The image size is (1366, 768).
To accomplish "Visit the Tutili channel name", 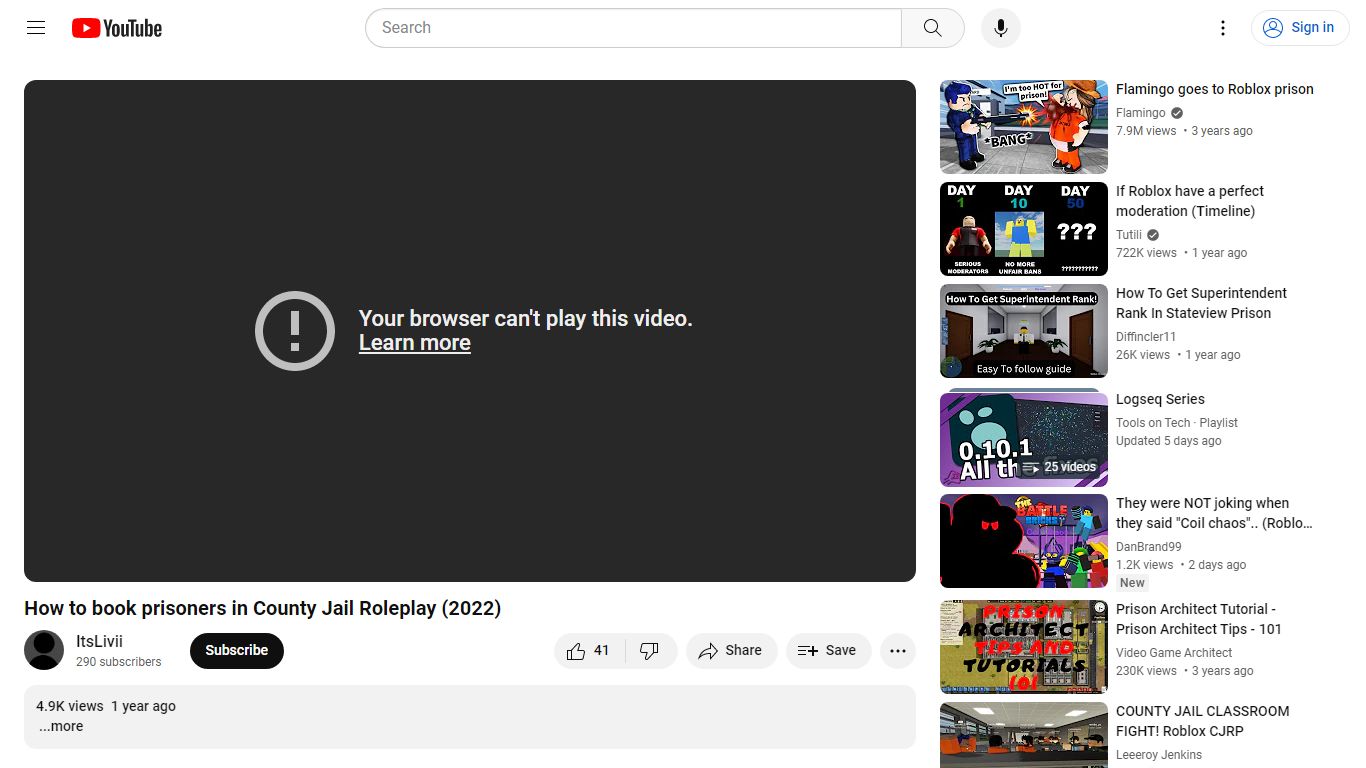I will point(1129,235).
